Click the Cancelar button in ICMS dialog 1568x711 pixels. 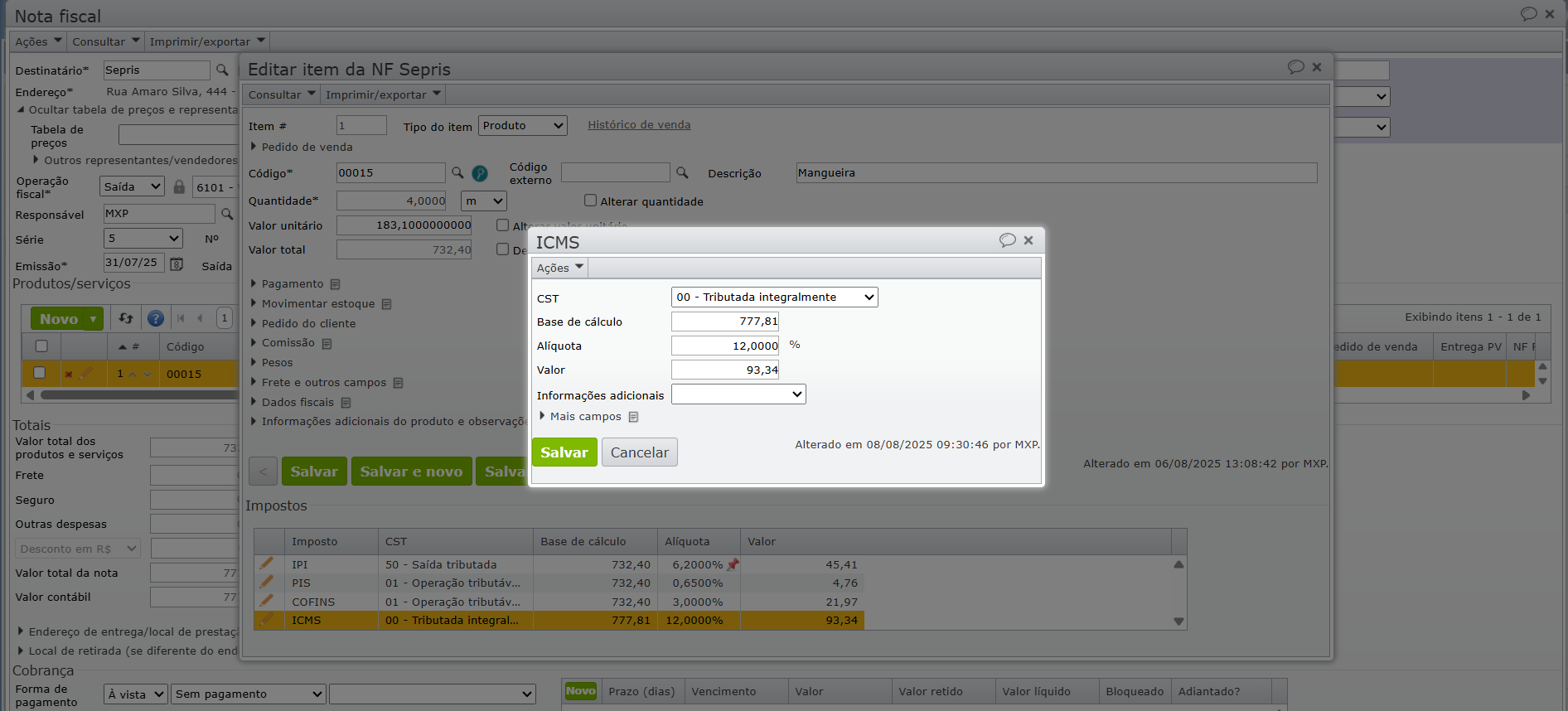[x=639, y=452]
